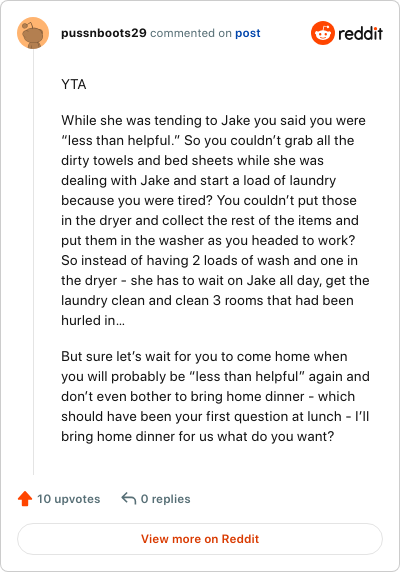This screenshot has height=572, width=400.
Task: Click the "View more on Reddit" button
Action: click(x=200, y=539)
